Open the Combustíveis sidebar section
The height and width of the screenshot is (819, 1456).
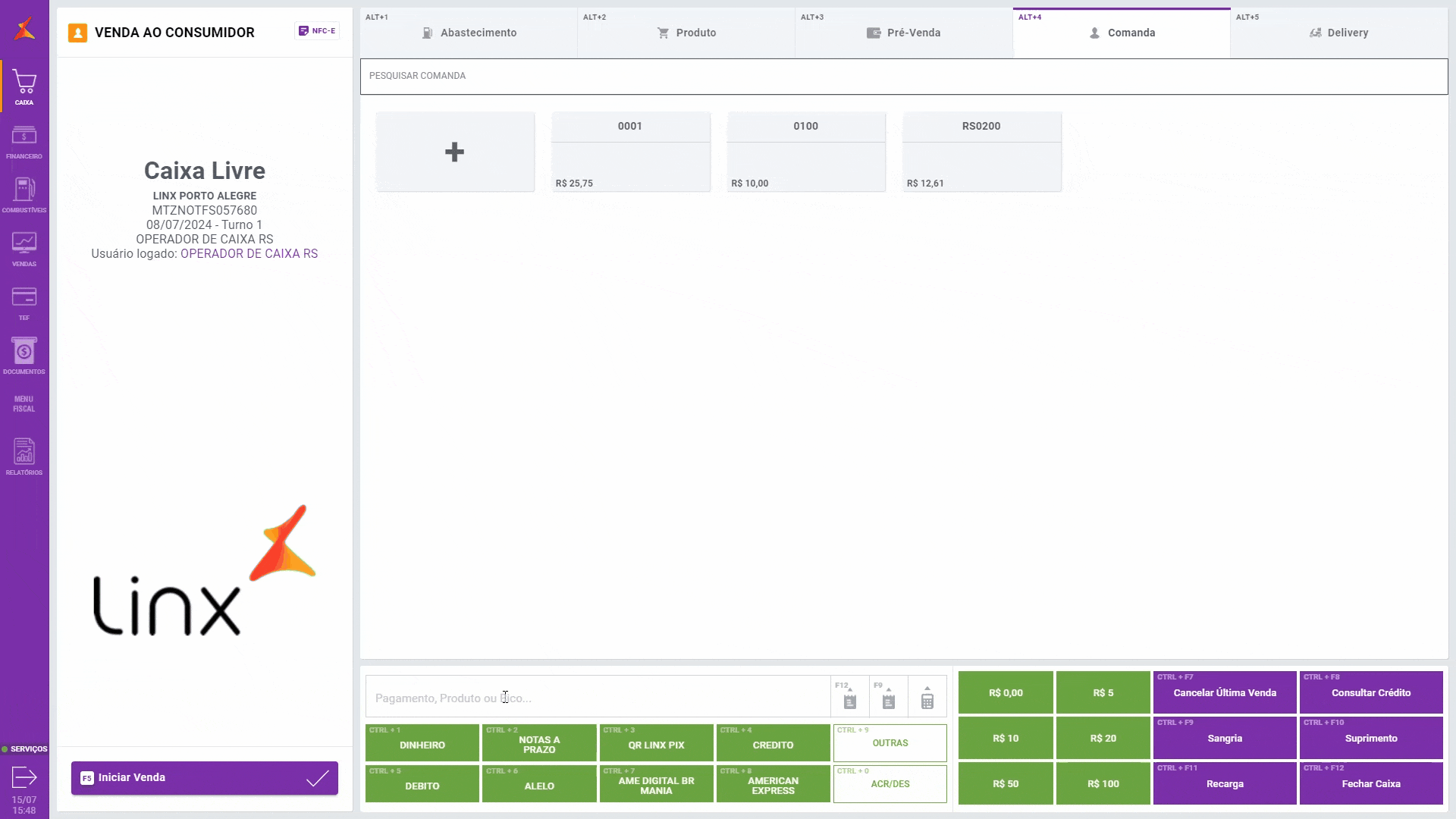coord(24,195)
